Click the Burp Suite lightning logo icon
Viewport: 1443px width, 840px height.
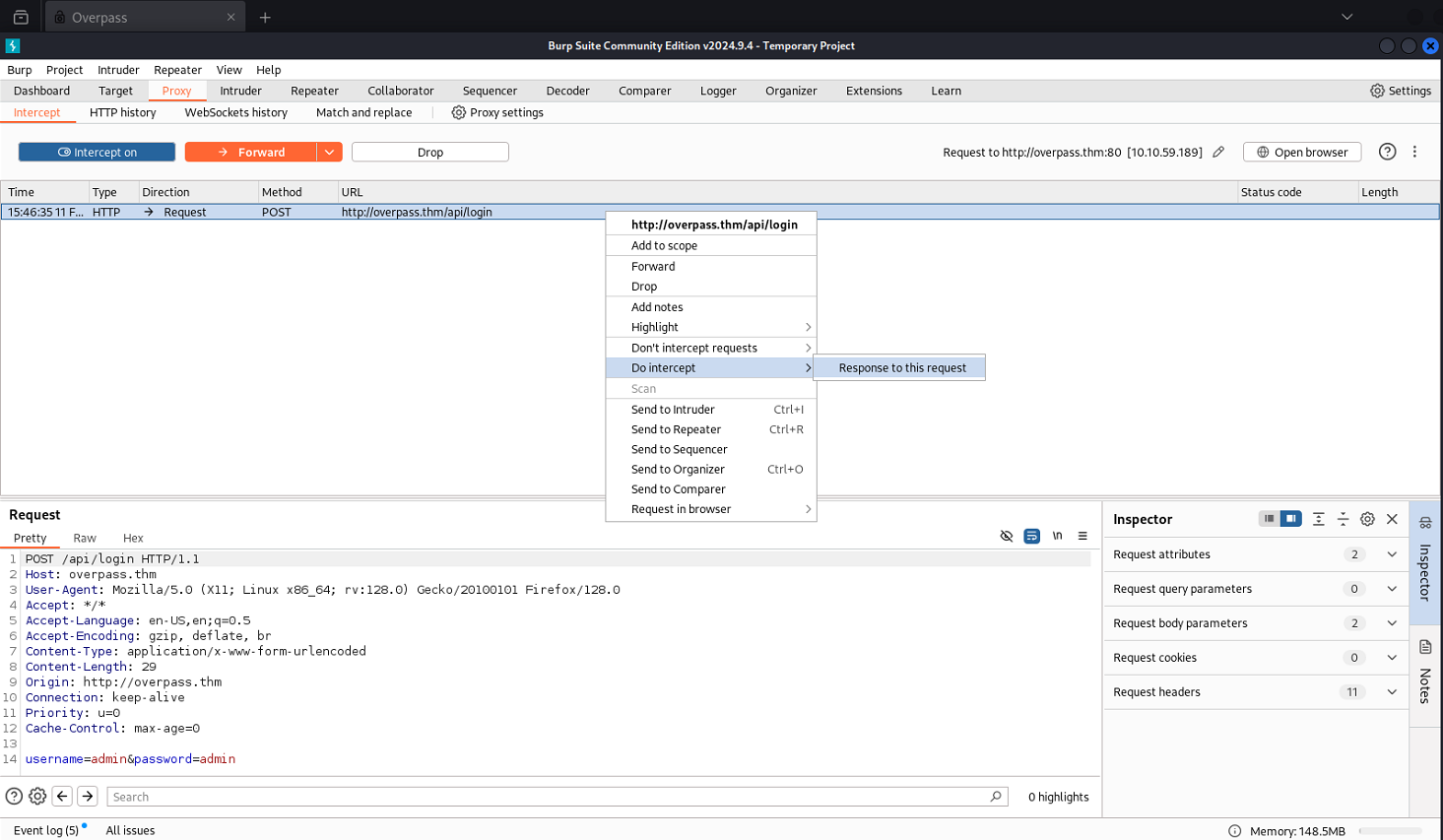click(x=13, y=45)
